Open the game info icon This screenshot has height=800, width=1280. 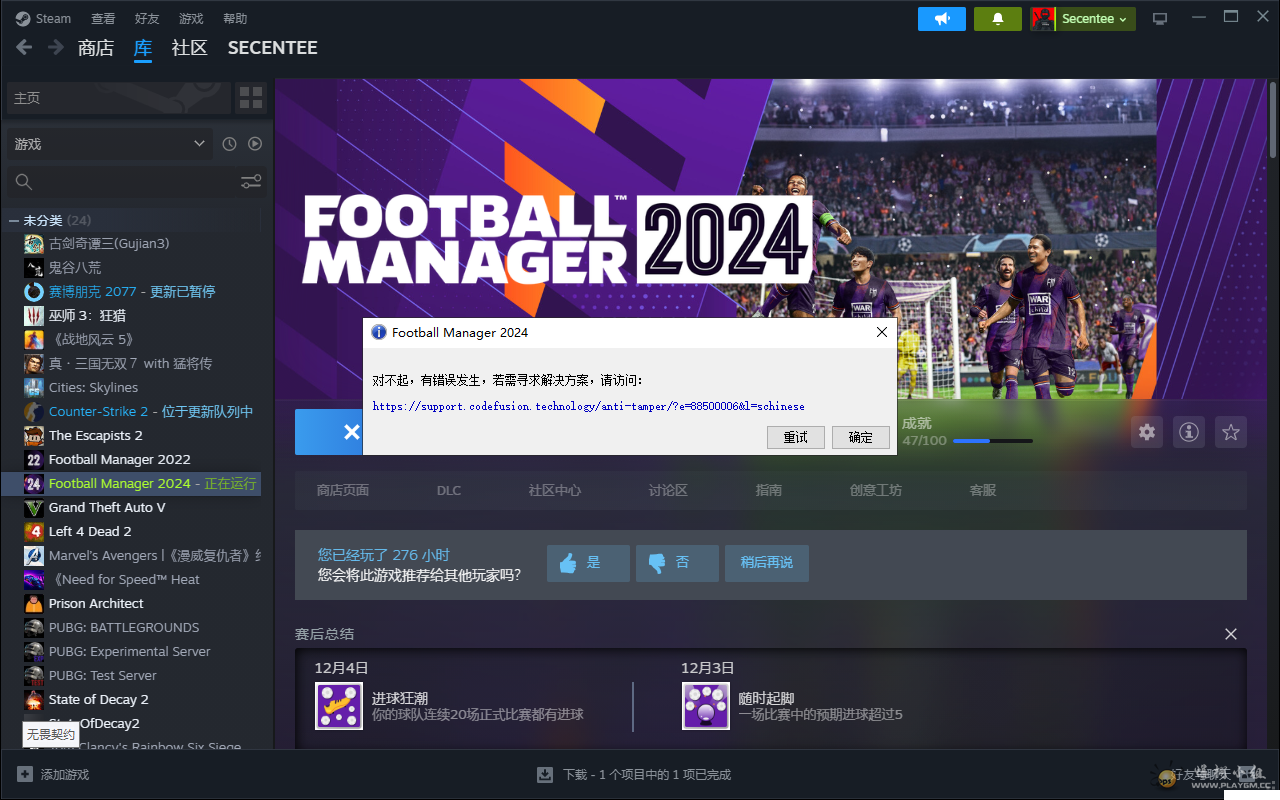click(1189, 432)
